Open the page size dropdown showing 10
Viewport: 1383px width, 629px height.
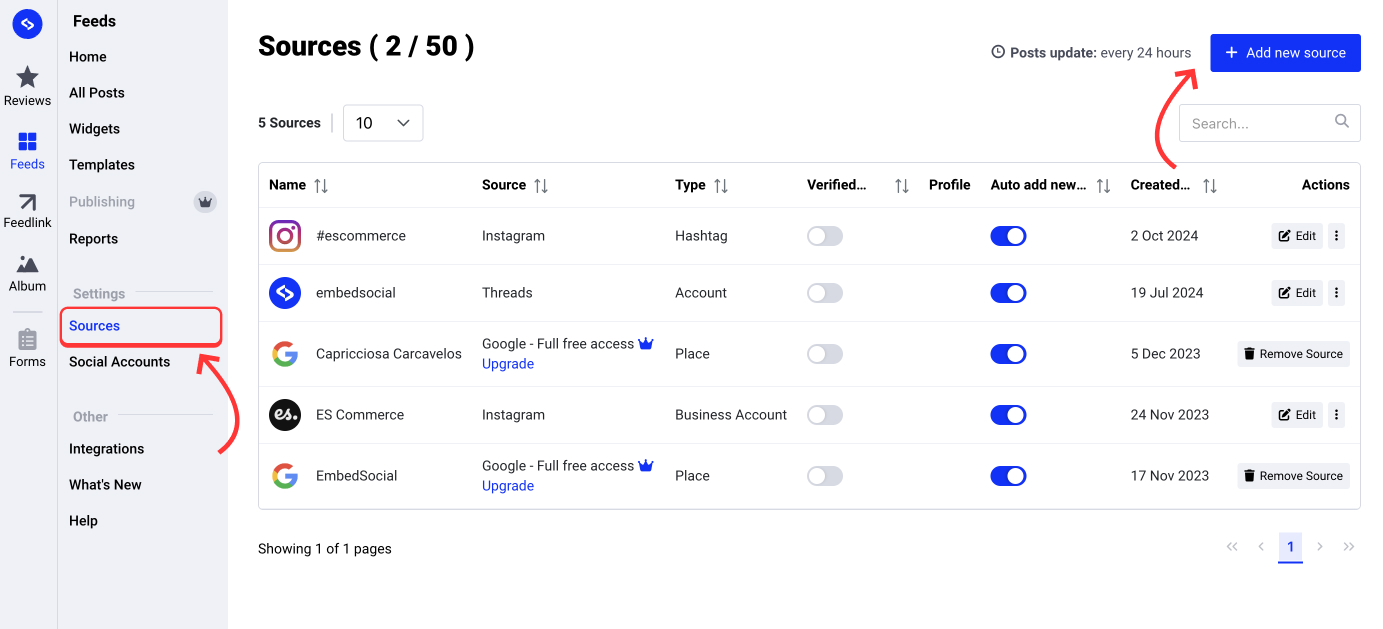383,122
